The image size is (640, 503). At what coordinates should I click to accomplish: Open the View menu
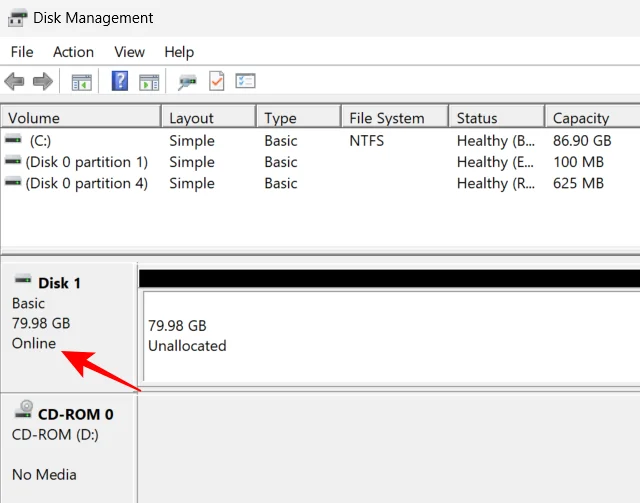[129, 52]
